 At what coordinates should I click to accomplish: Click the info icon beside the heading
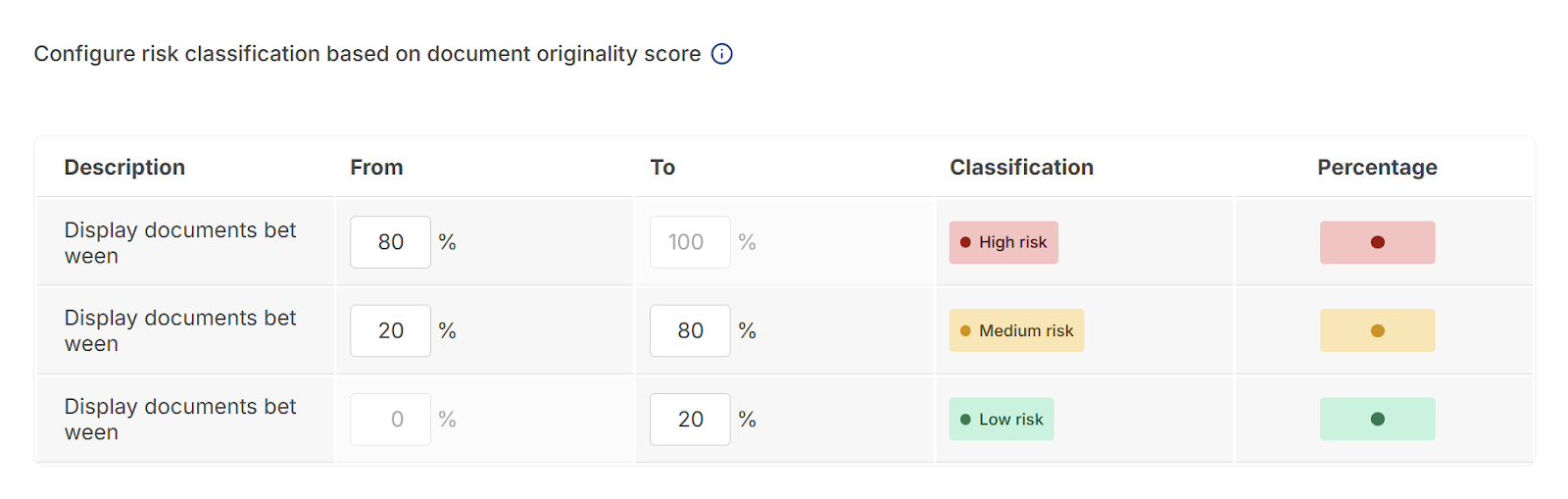tap(721, 54)
